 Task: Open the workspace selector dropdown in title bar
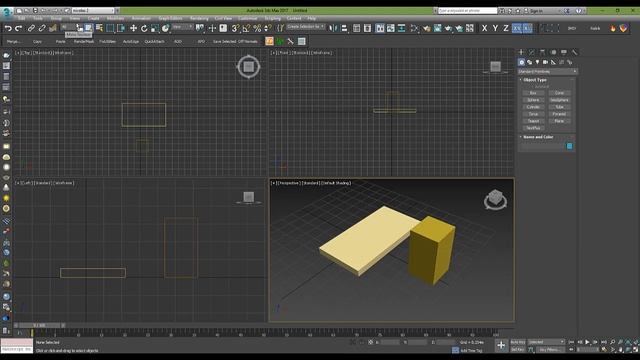click(x=93, y=11)
